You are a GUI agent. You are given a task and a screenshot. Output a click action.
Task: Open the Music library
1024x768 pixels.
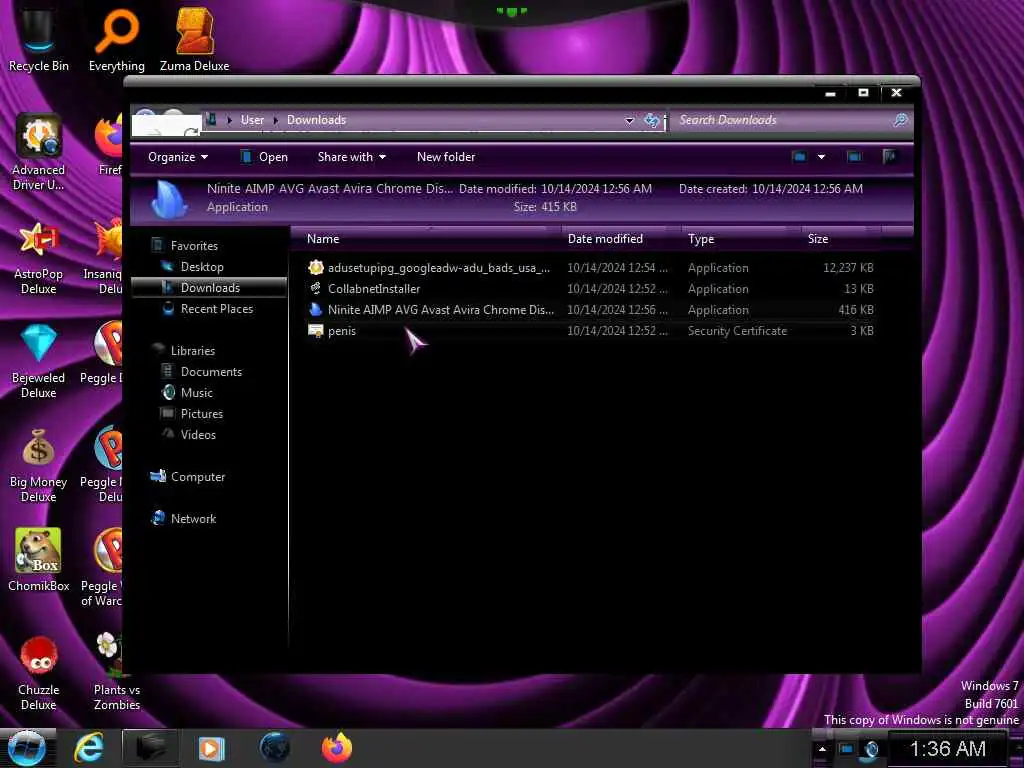197,392
